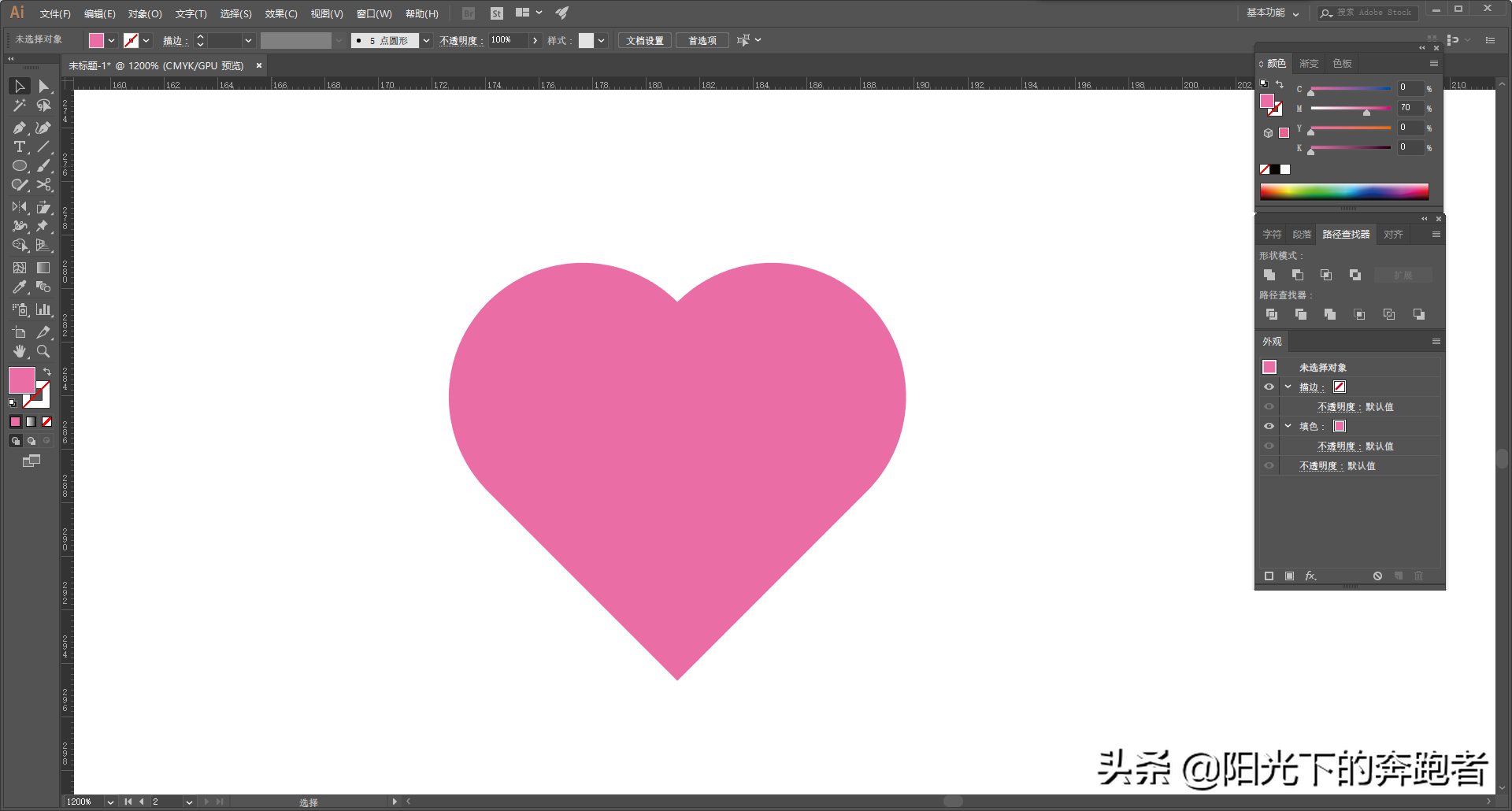1512x811 pixels.
Task: Select the Paintbrush tool
Action: tap(44, 166)
